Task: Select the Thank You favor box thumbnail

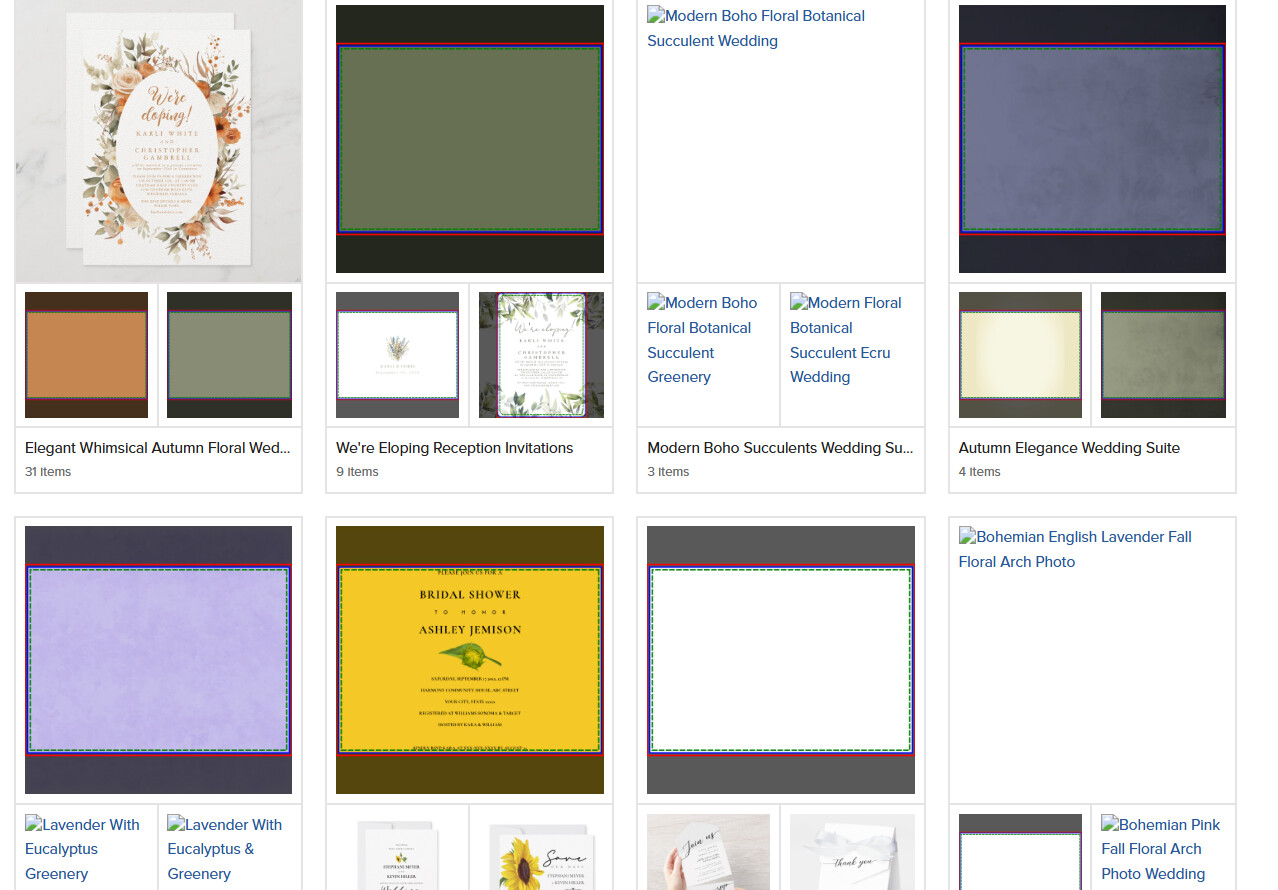Action: [x=852, y=852]
